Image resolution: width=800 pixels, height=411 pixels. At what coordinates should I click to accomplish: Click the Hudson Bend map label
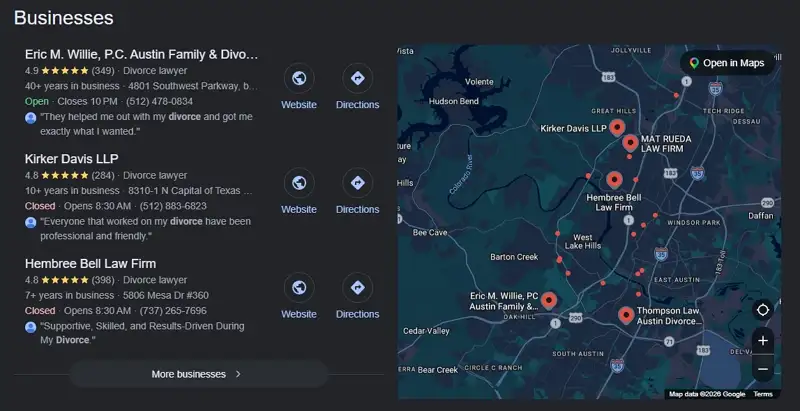pos(454,101)
